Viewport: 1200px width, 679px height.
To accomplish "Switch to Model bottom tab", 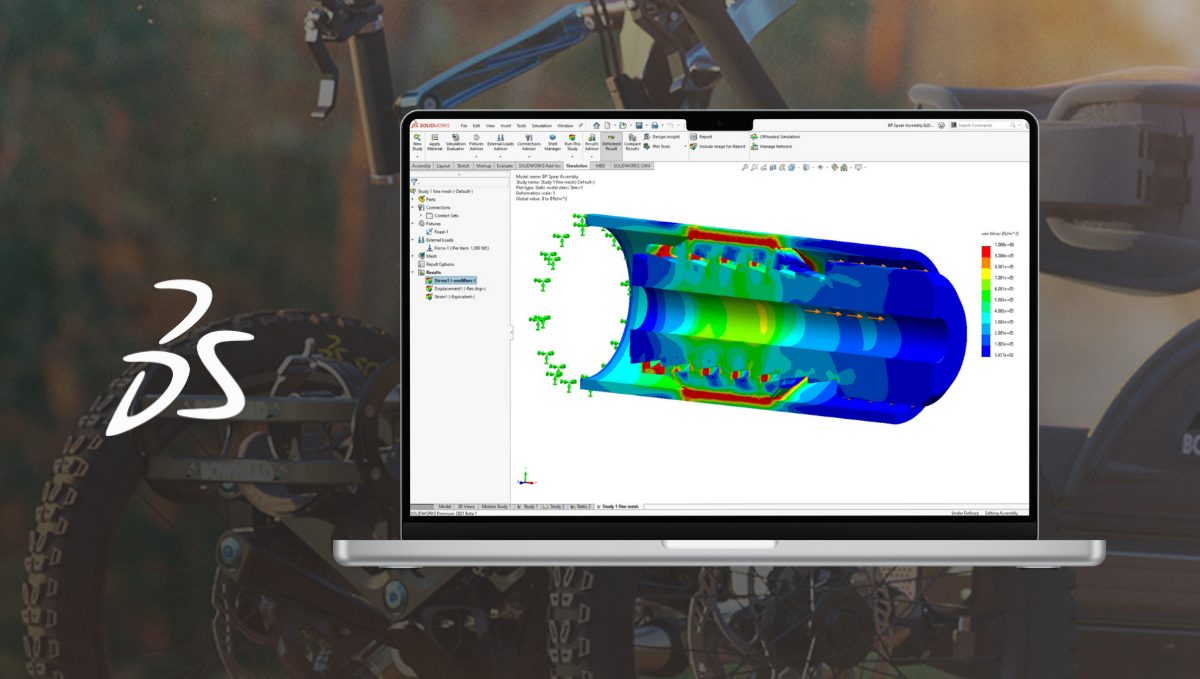I will [x=445, y=507].
